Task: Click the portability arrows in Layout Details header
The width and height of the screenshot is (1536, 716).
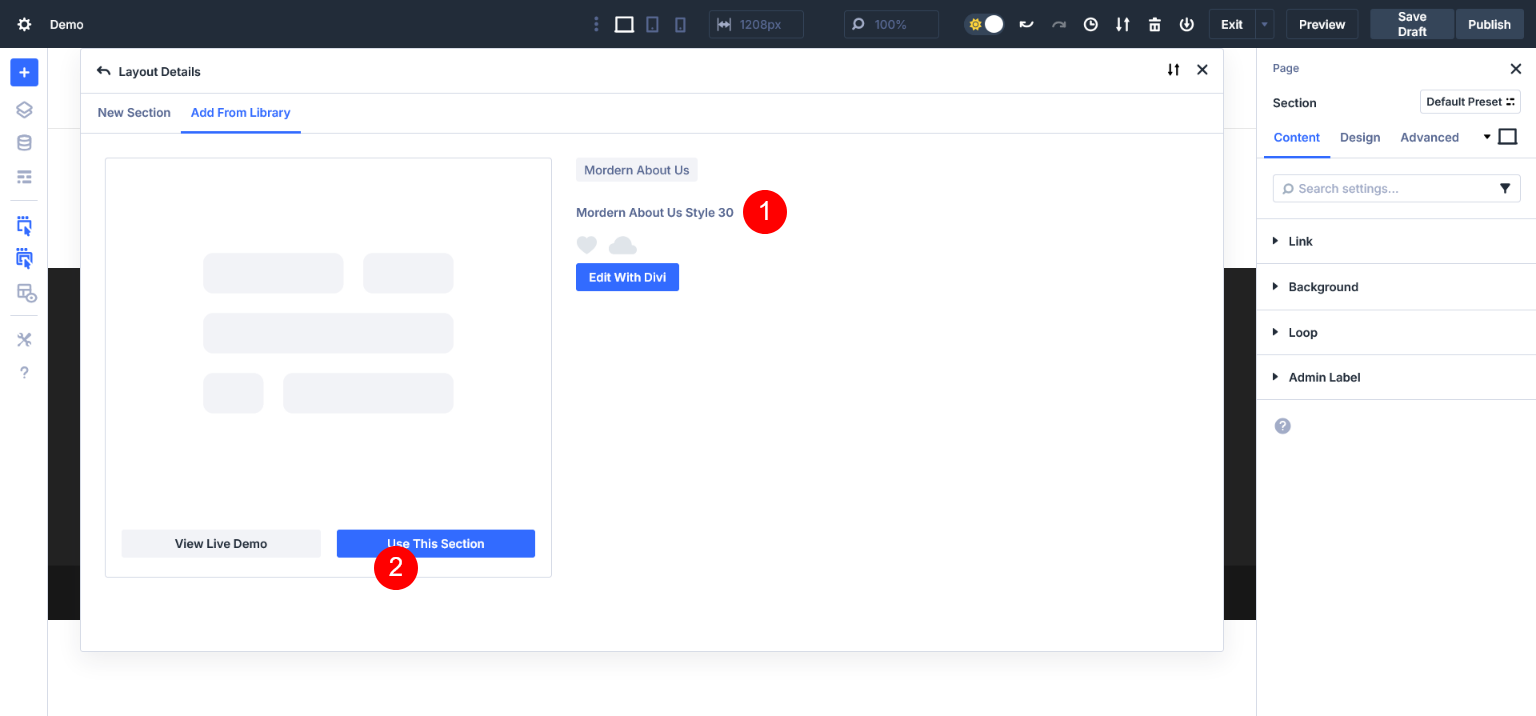Action: [1173, 70]
